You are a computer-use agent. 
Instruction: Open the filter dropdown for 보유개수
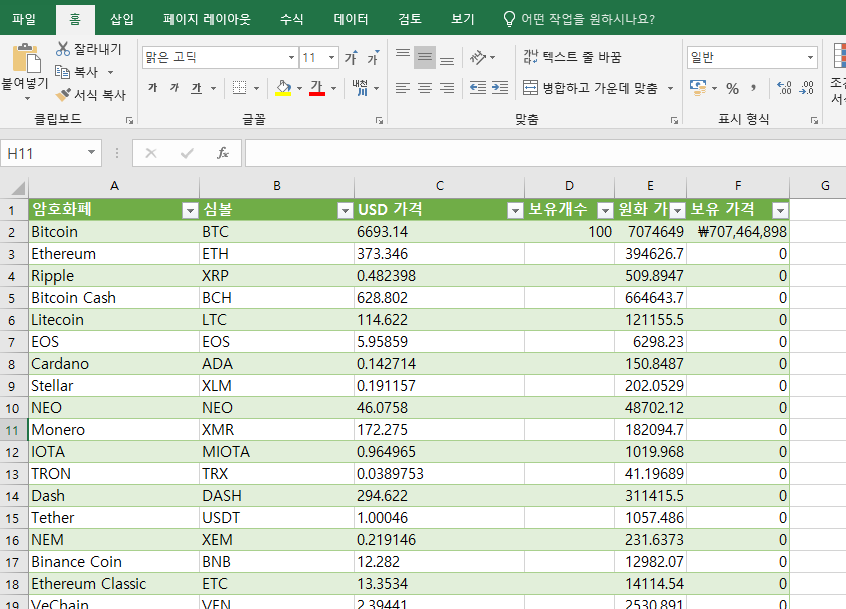coord(605,210)
